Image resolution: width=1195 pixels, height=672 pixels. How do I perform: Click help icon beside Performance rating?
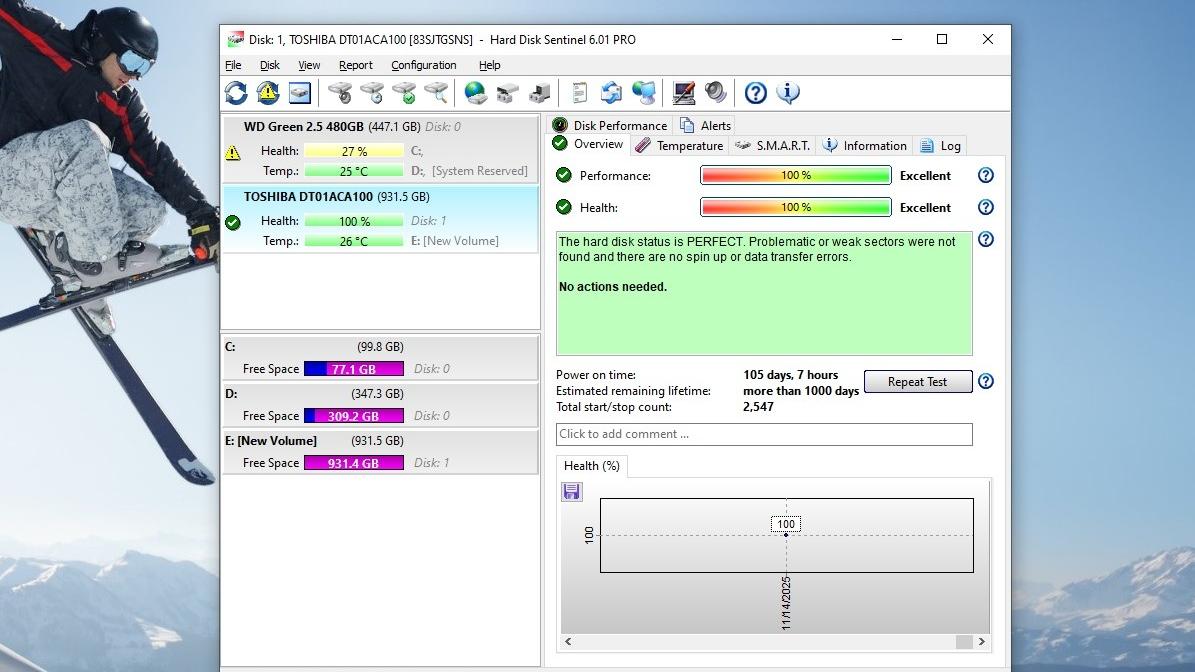click(x=986, y=175)
